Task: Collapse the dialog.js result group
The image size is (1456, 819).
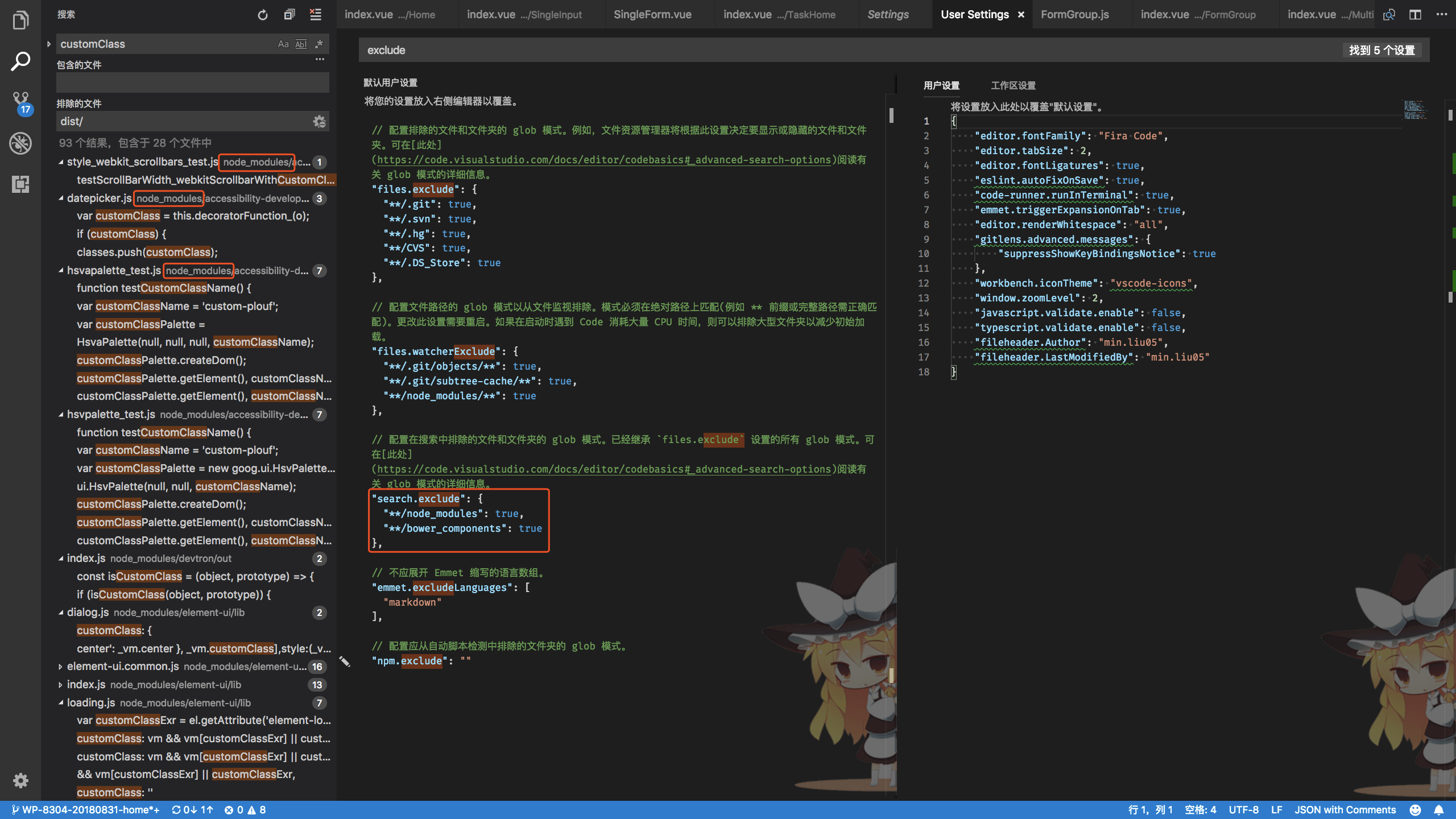Action: [61, 613]
